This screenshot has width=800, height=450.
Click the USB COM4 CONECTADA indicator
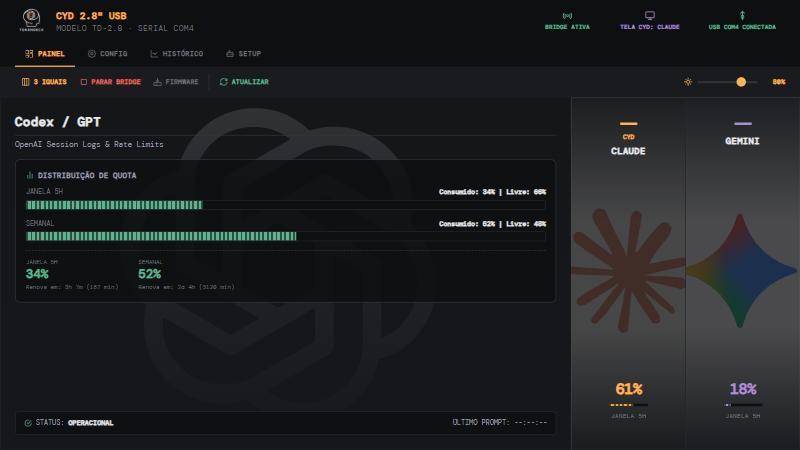[742, 21]
